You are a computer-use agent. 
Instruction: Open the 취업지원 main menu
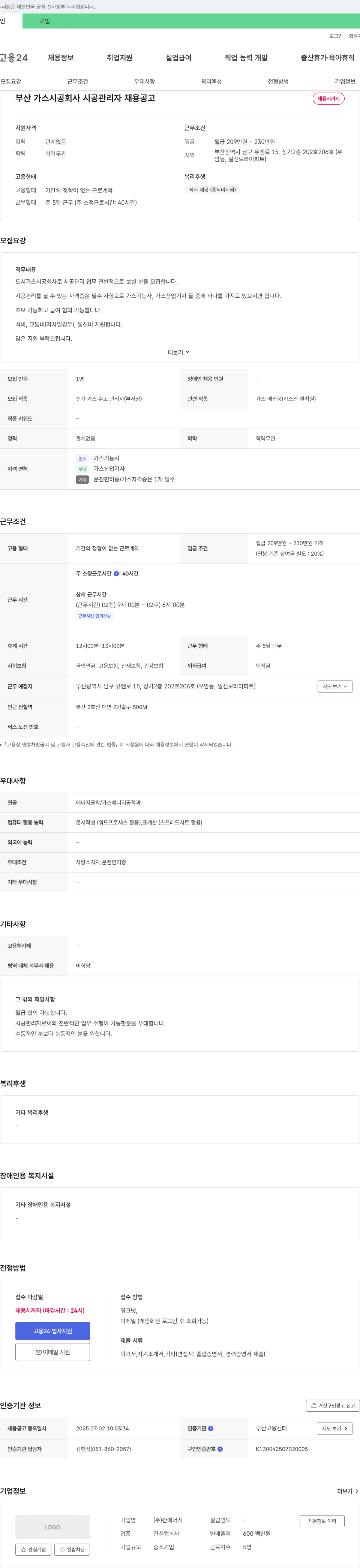[x=119, y=58]
